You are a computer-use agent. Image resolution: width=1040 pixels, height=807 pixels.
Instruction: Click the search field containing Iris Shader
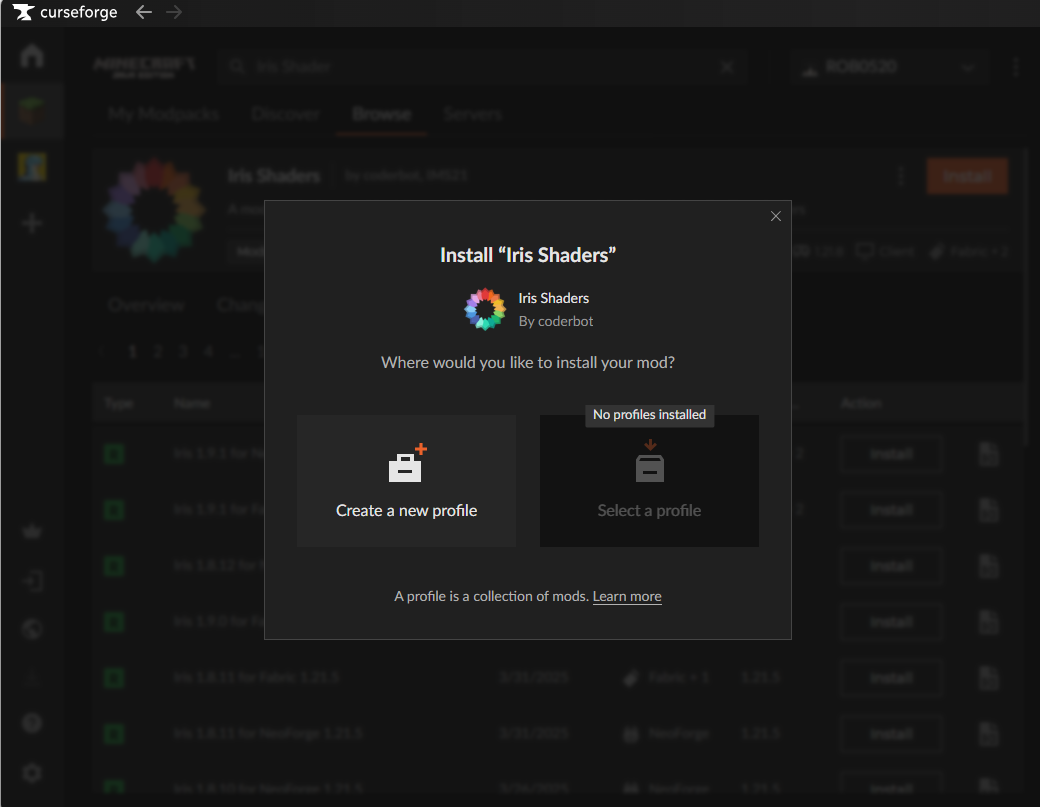[482, 66]
